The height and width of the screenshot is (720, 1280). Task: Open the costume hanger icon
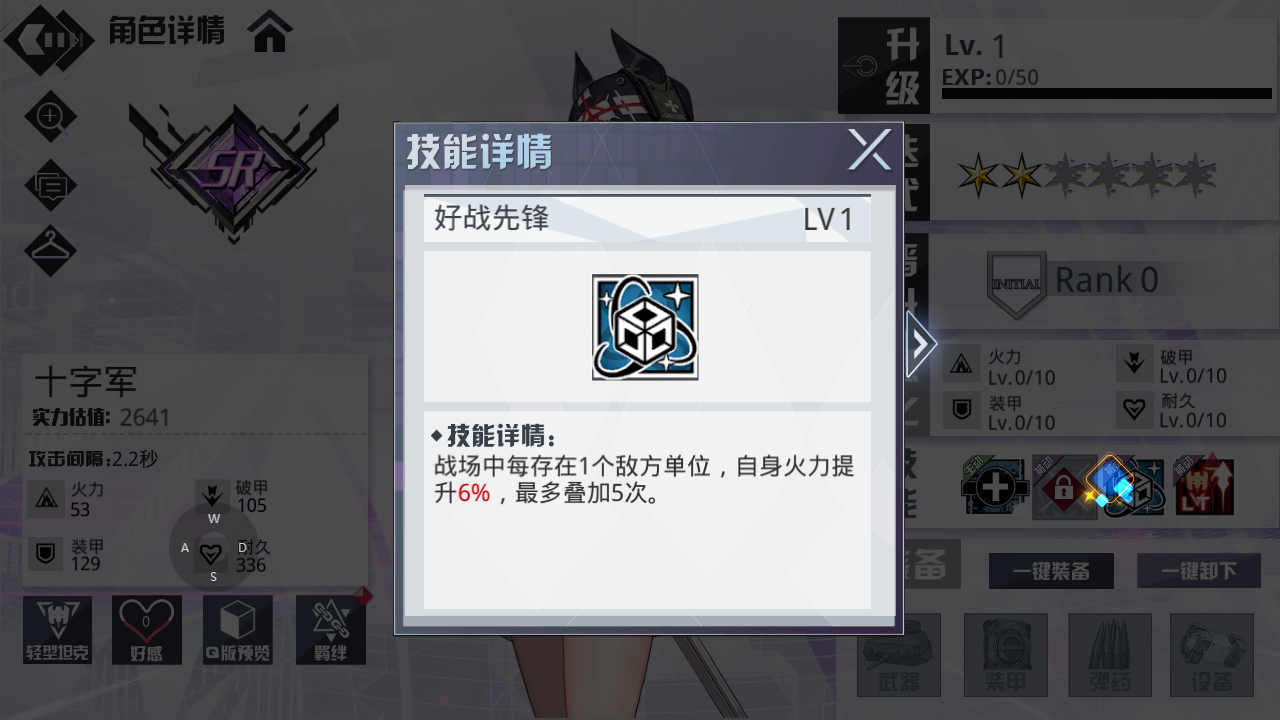pyautogui.click(x=50, y=251)
